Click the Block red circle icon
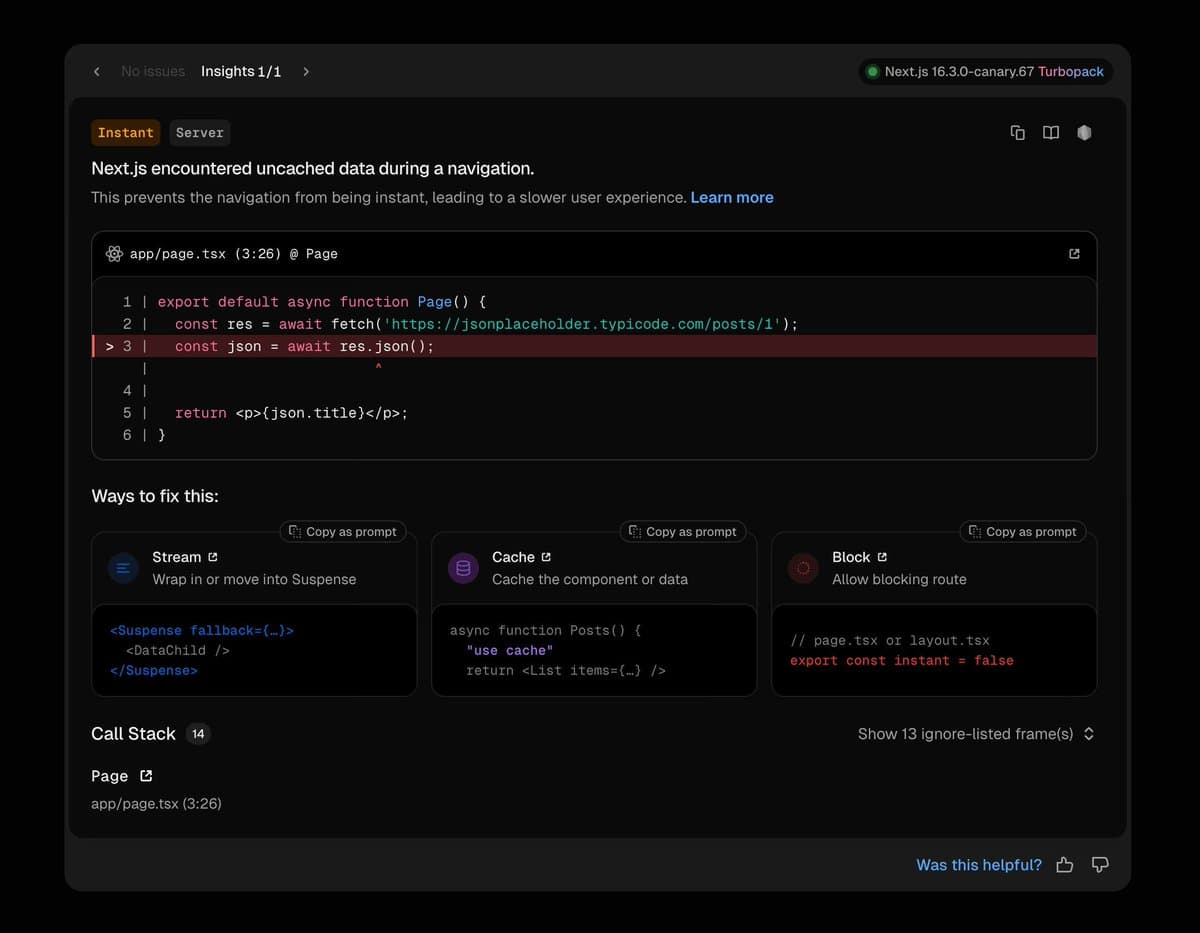Screen dimensions: 1200x933 803,569
